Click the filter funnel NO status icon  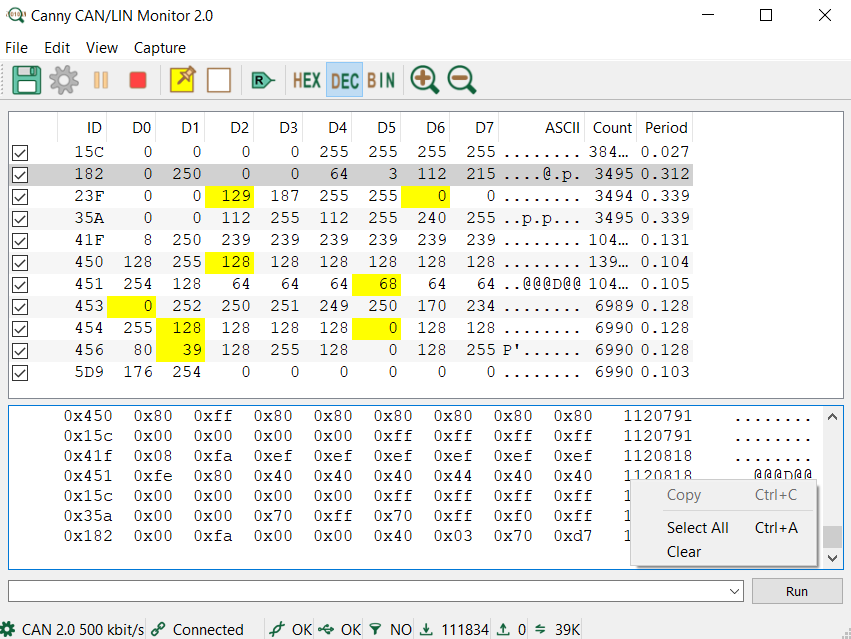pyautogui.click(x=375, y=629)
